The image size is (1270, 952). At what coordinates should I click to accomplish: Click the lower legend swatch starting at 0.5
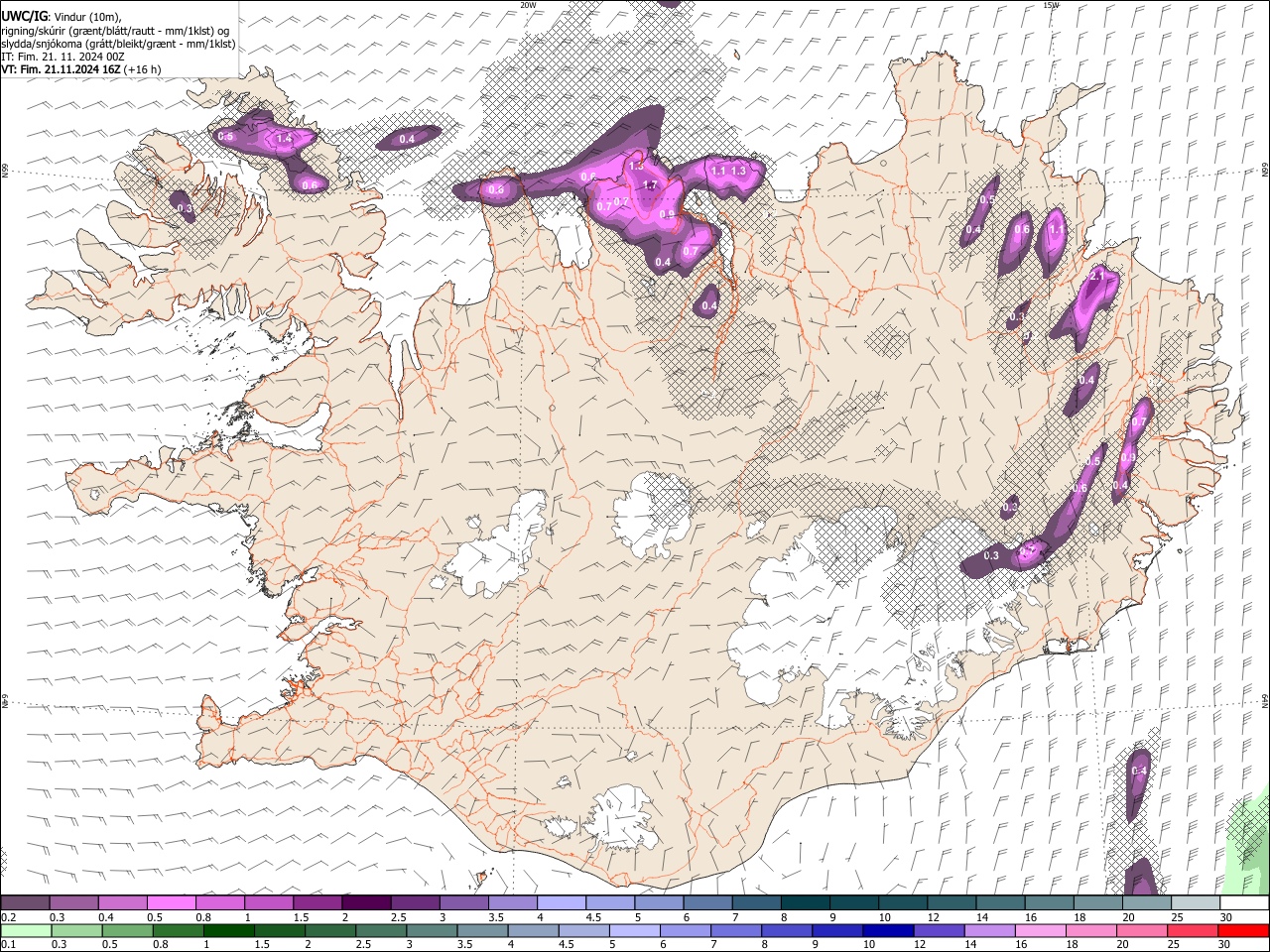pos(128,930)
